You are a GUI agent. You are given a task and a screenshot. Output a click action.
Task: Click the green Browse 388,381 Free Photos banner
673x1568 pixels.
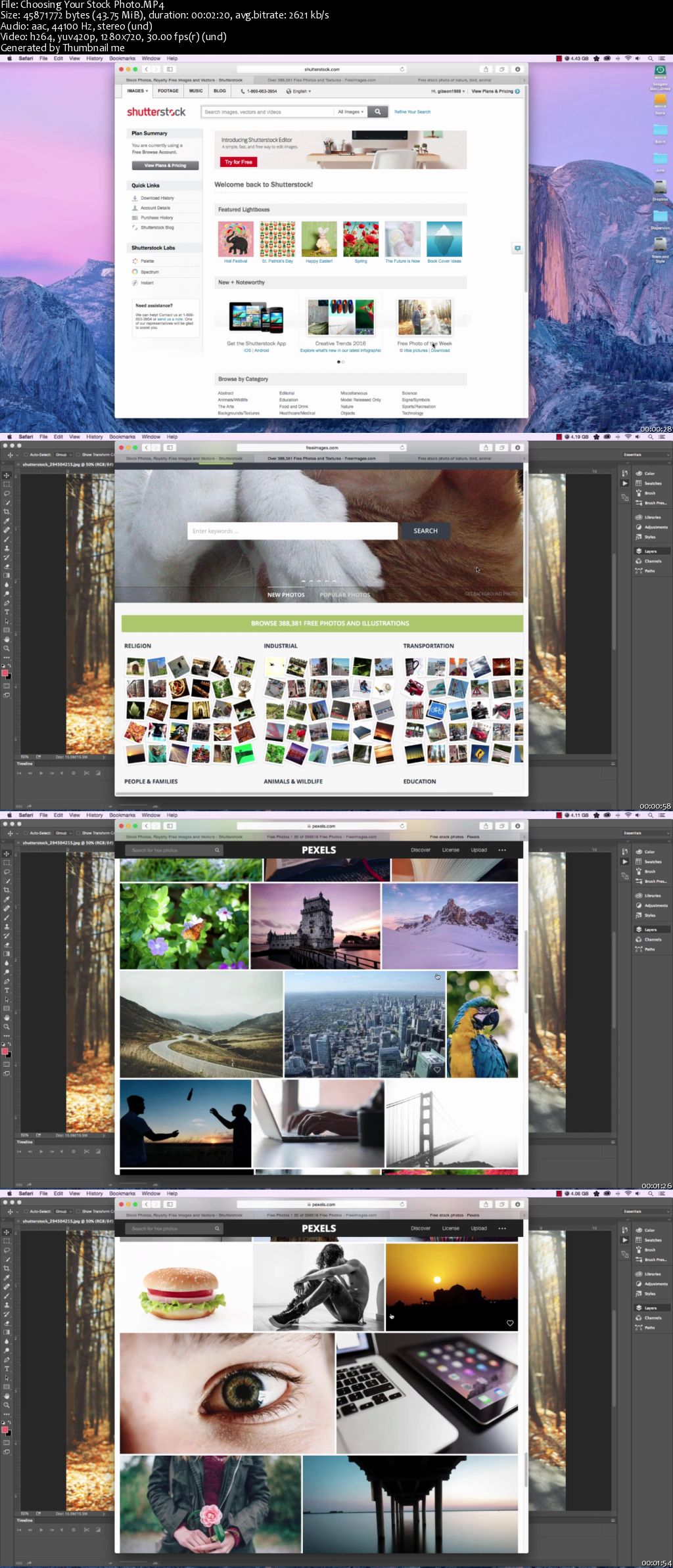(322, 623)
